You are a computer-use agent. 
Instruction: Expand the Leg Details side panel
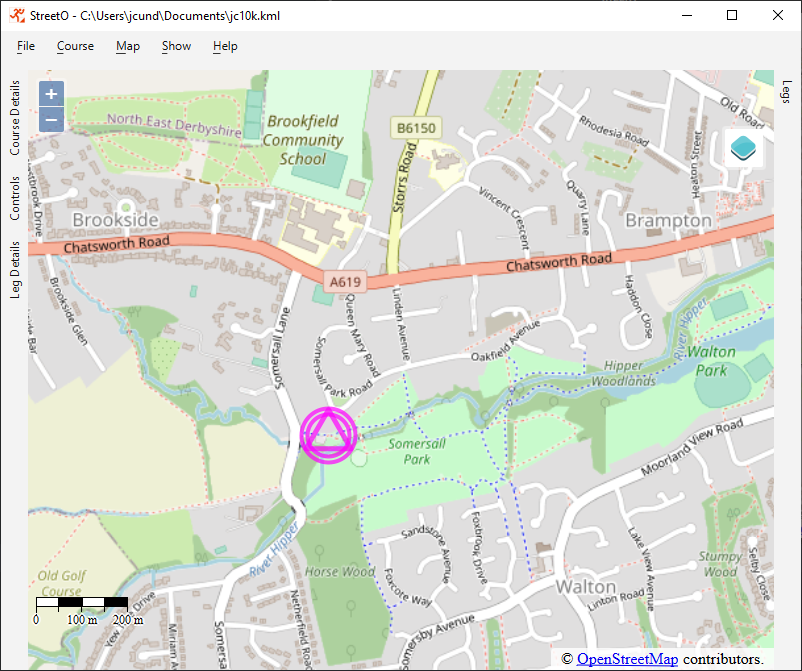pyautogui.click(x=15, y=270)
